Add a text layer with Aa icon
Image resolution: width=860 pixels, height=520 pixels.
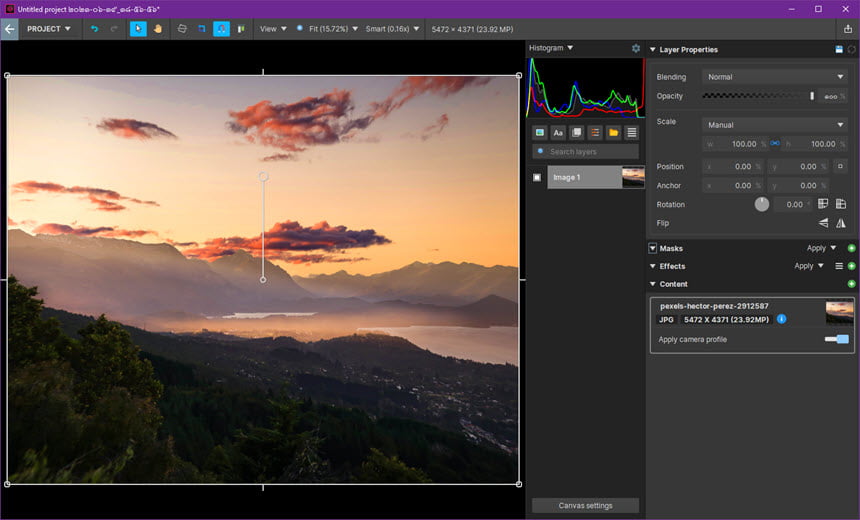(x=558, y=133)
